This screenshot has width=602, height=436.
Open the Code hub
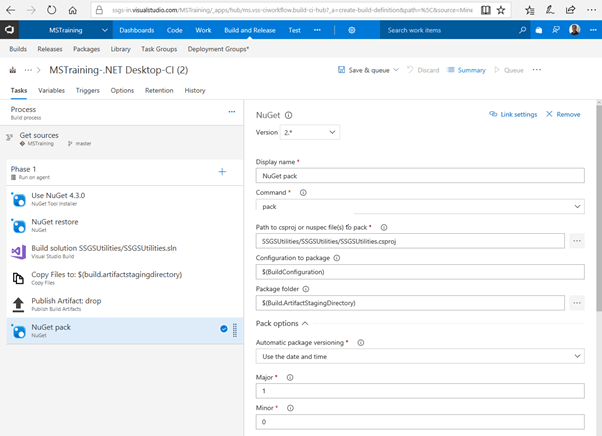tap(175, 30)
